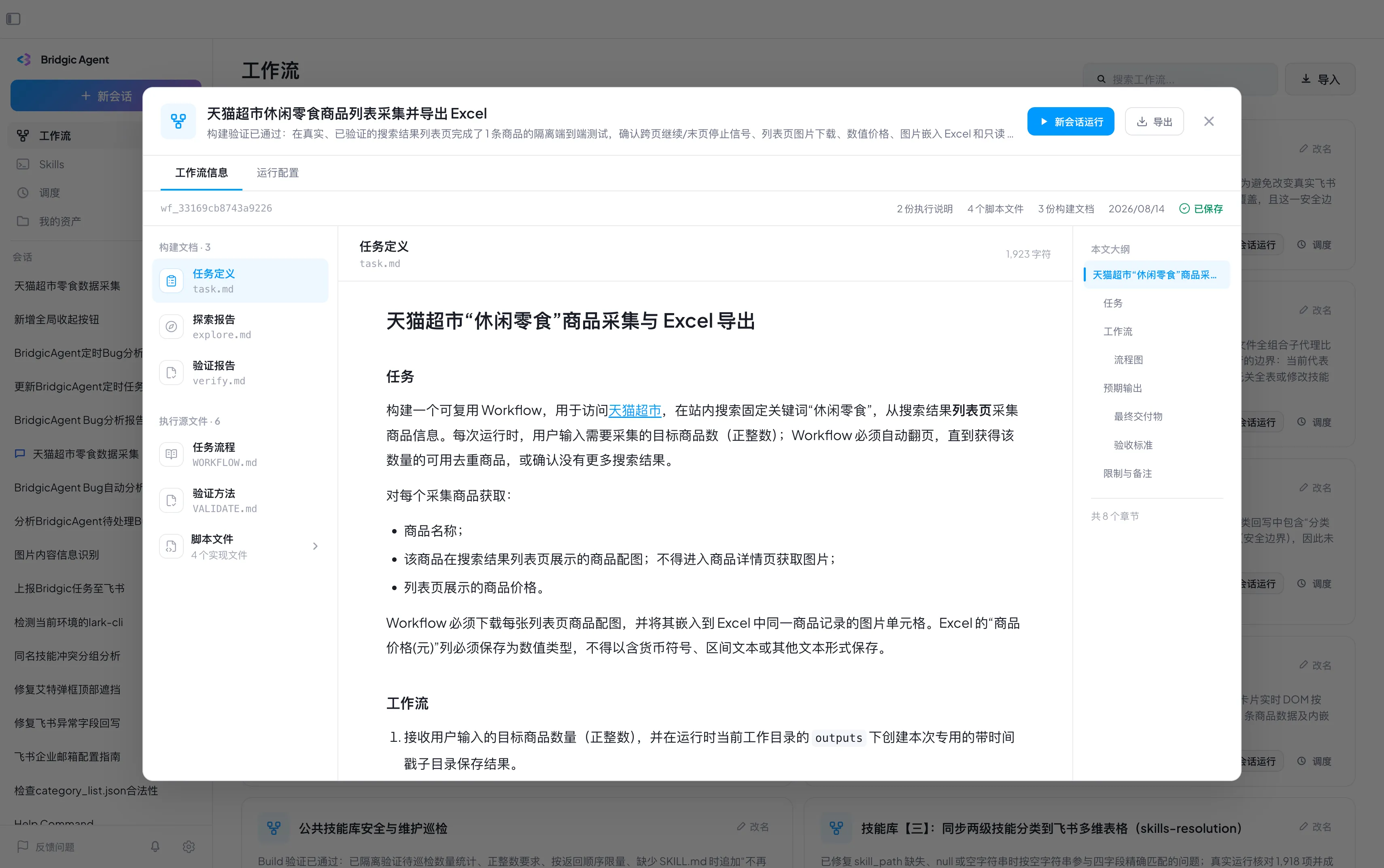This screenshot has height=868, width=1384.
Task: Focus the 搜索工作流 search field
Action: pyautogui.click(x=1180, y=79)
